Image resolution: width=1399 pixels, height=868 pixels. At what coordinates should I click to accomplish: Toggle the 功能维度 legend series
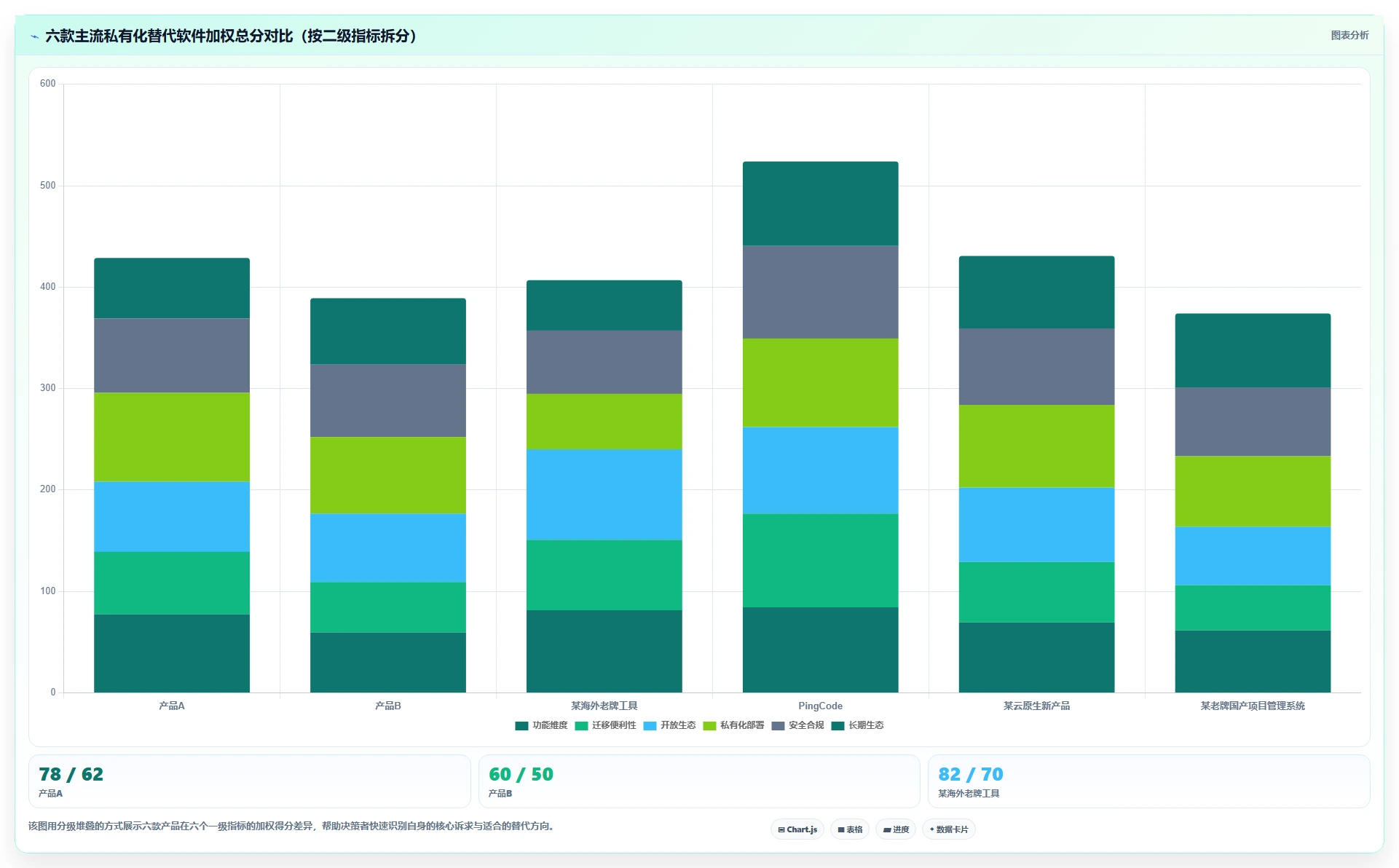541,725
